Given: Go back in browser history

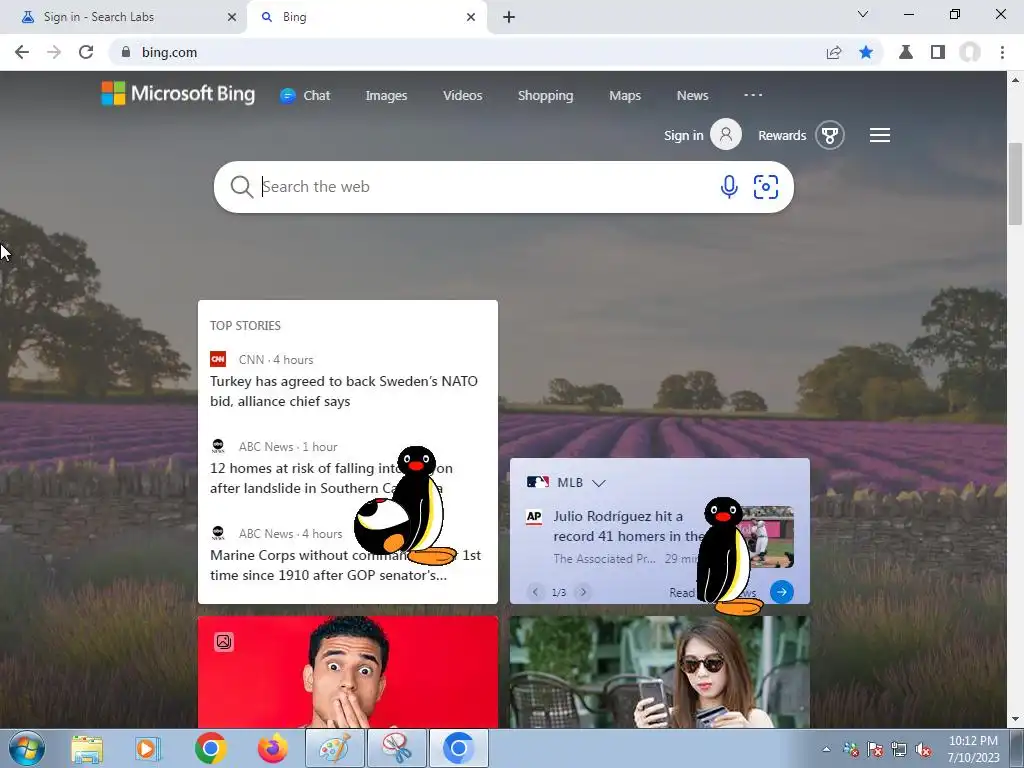Looking at the screenshot, I should coord(22,52).
